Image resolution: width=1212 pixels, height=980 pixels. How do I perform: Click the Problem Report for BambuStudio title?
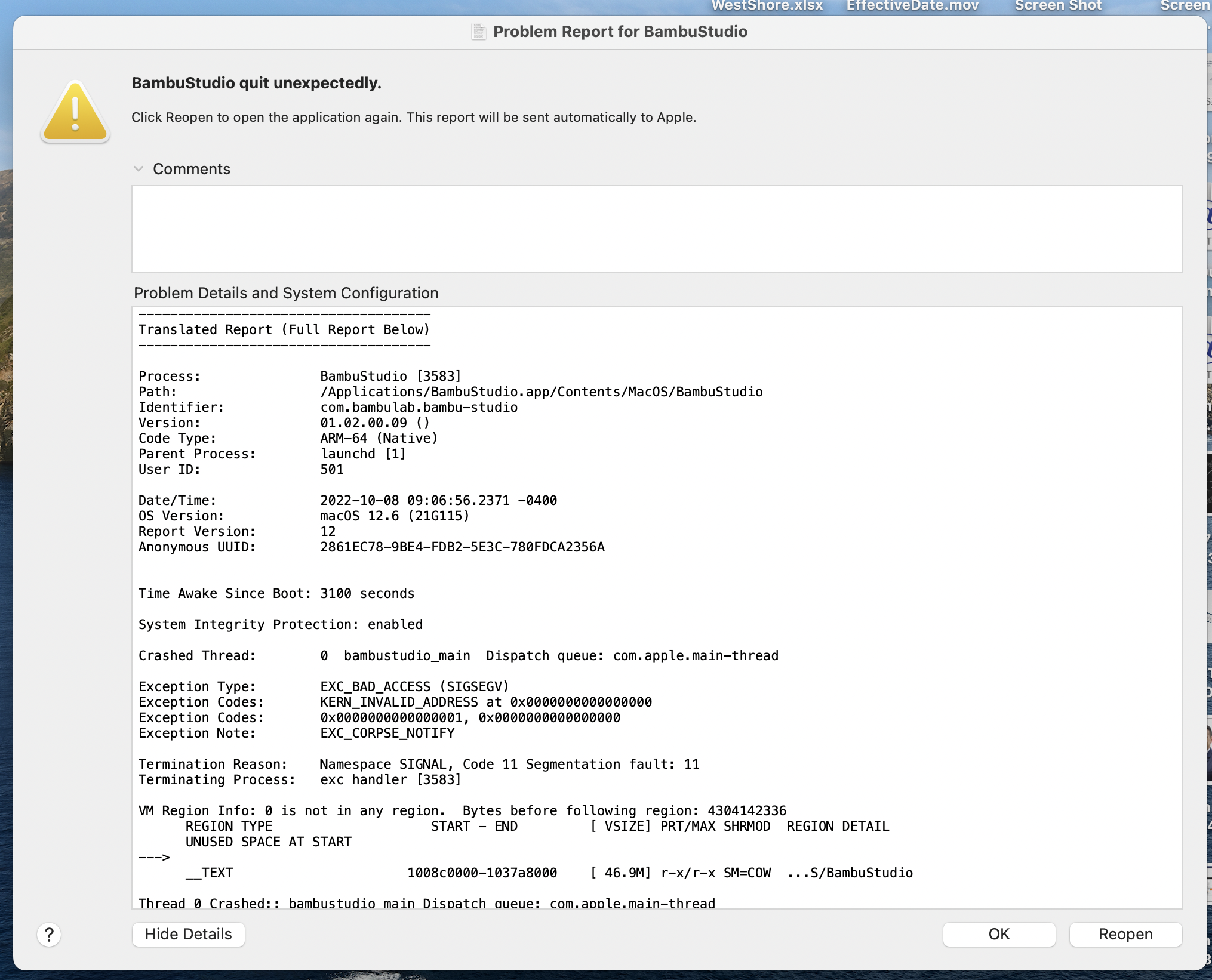click(620, 32)
